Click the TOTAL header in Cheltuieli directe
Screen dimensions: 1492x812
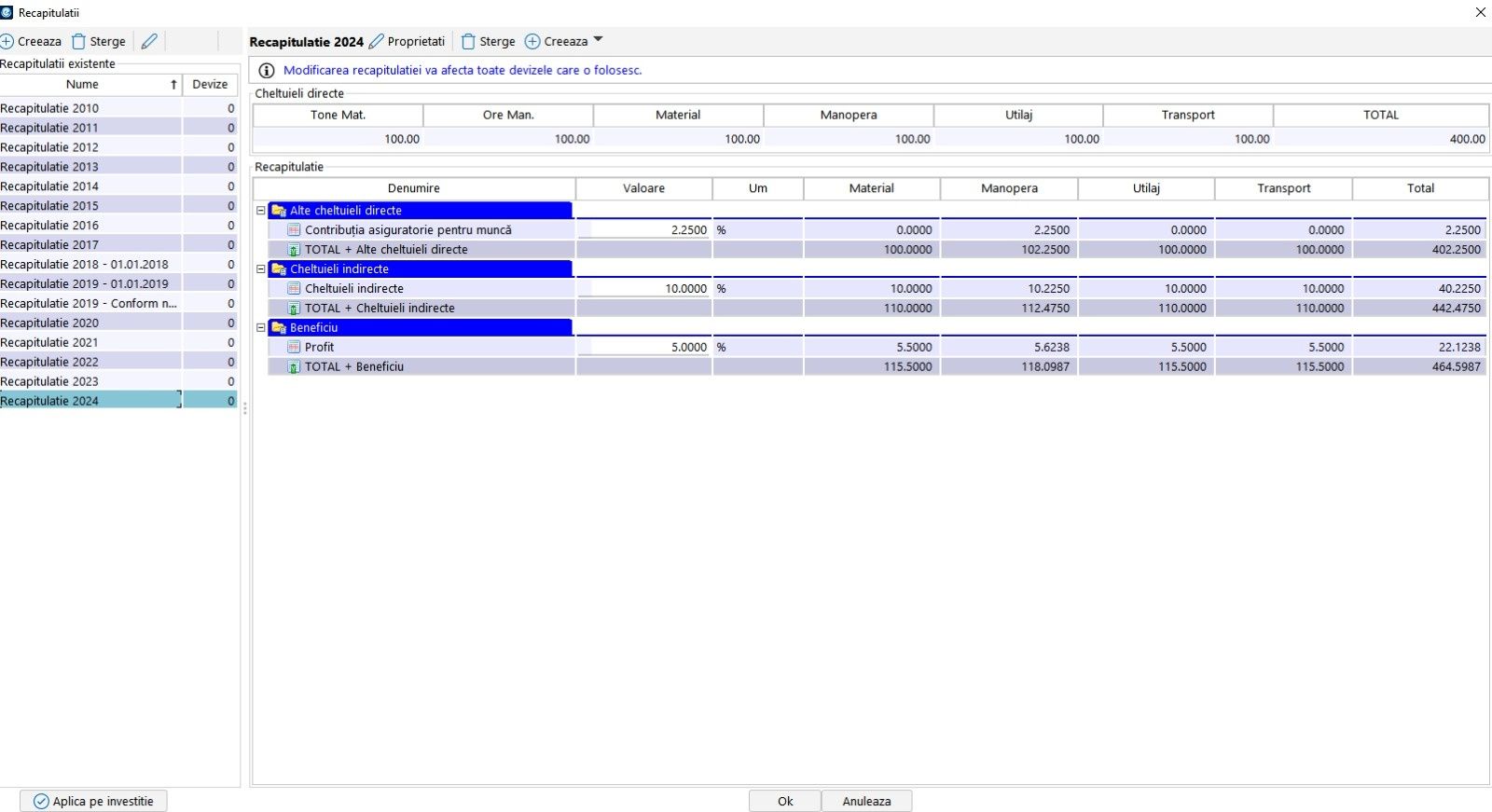(x=1381, y=115)
